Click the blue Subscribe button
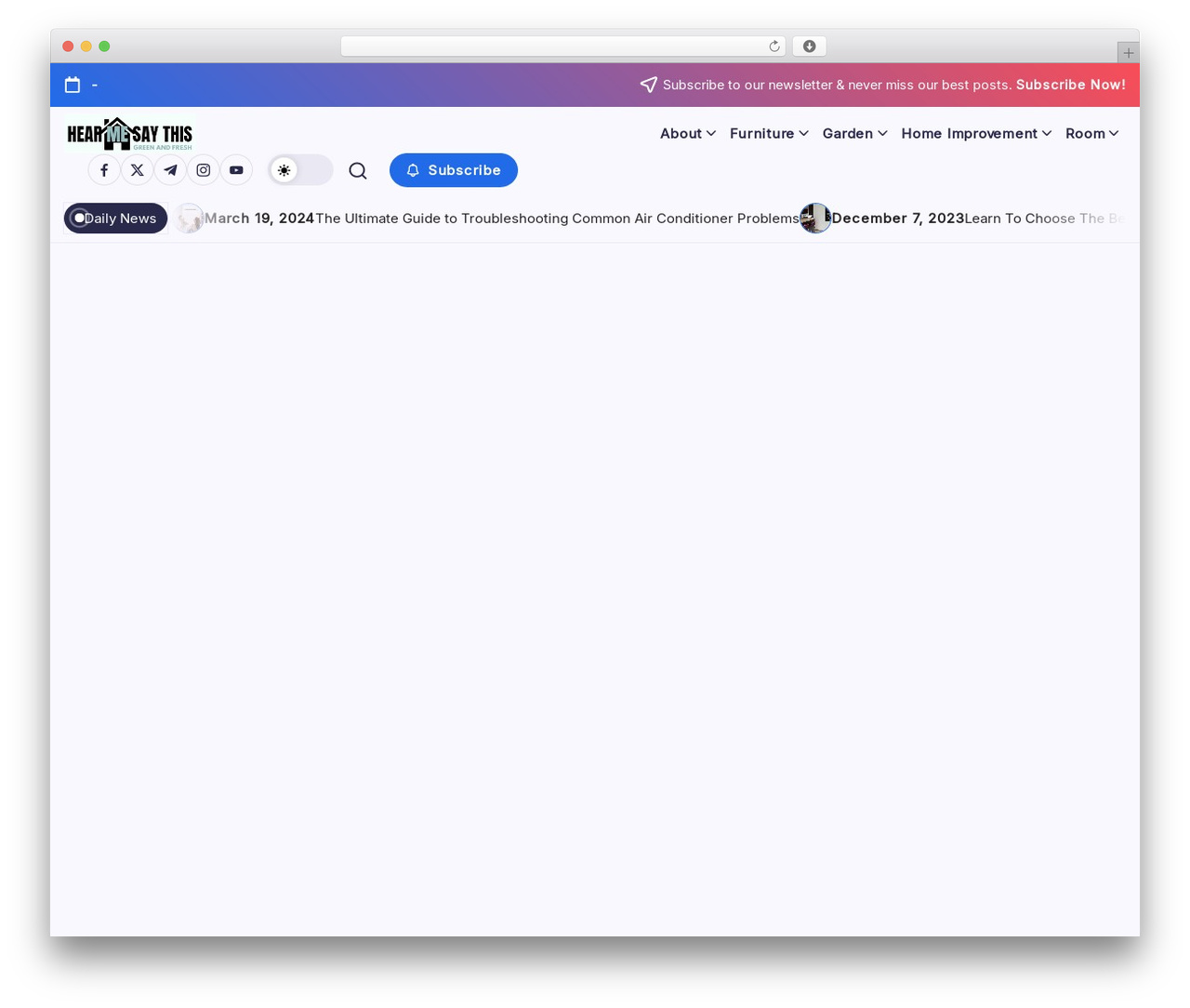This screenshot has height=1008, width=1190. pos(454,170)
